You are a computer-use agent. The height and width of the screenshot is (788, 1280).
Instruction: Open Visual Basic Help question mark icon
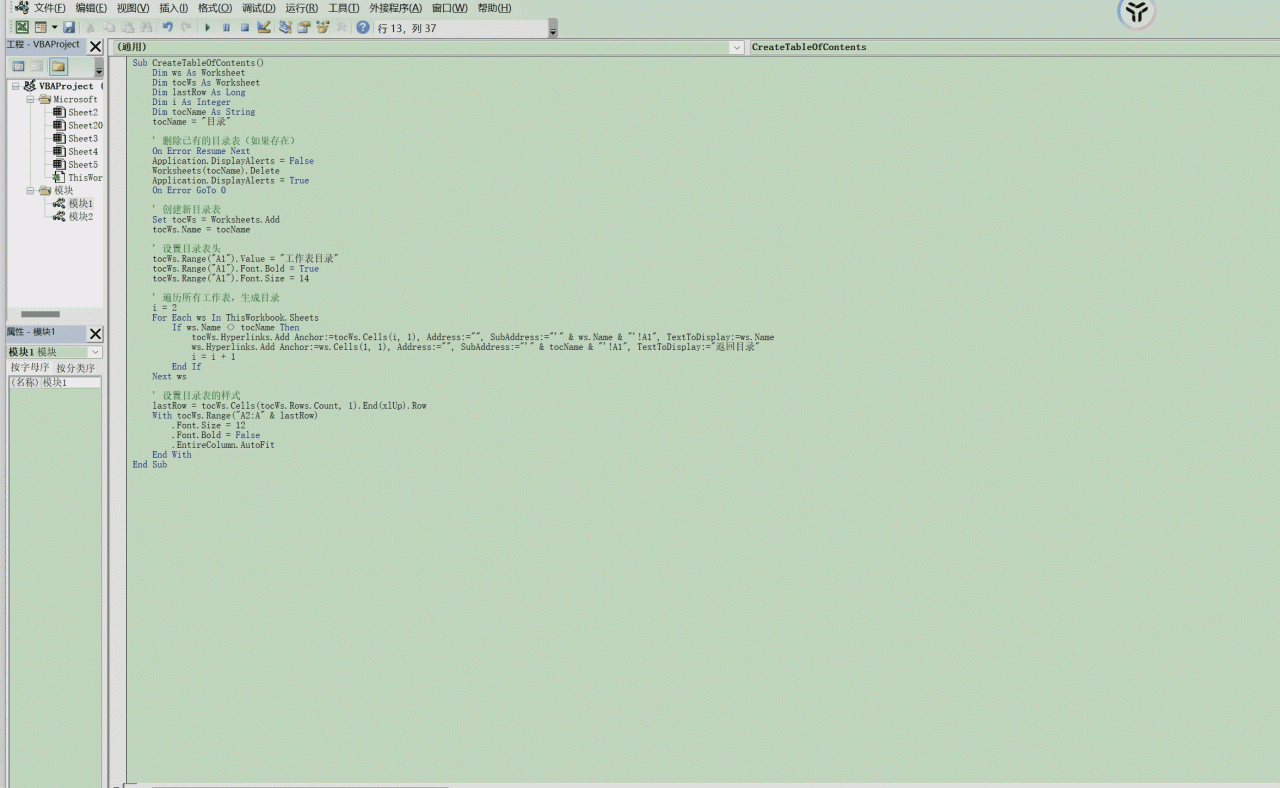(x=362, y=28)
